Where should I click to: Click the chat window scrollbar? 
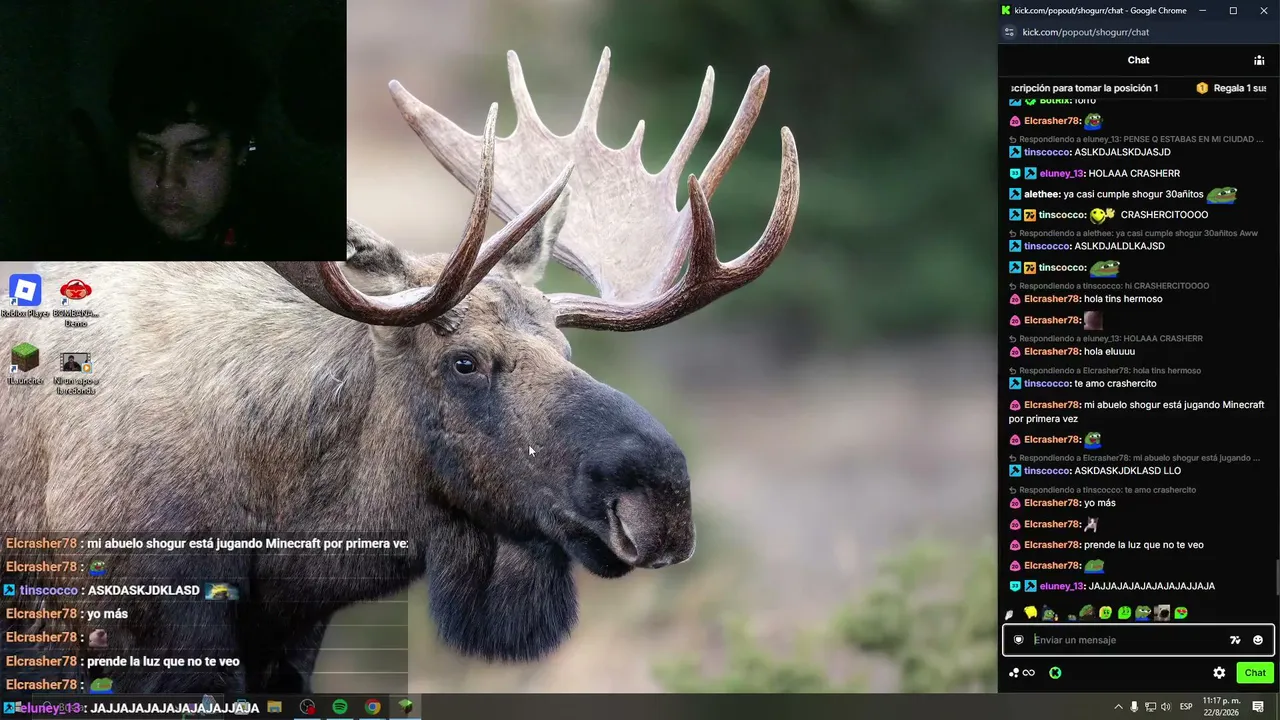click(x=1276, y=578)
